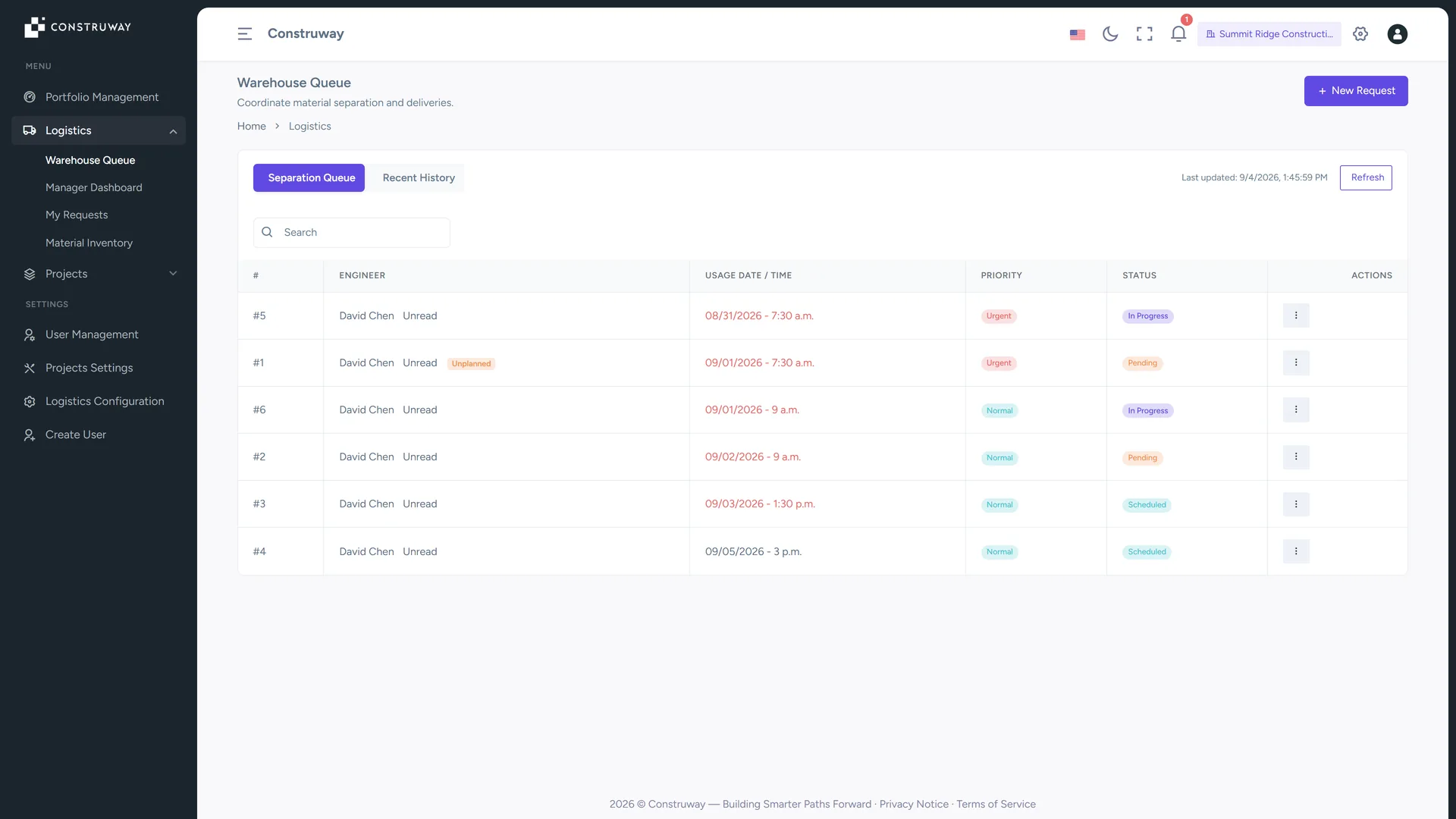The height and width of the screenshot is (819, 1456).
Task: Switch to the Separation Queue tab
Action: (x=309, y=178)
